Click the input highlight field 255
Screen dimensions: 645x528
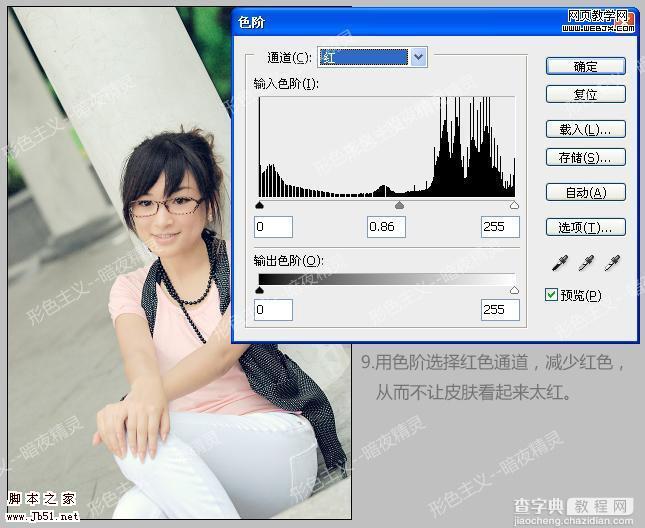point(500,227)
